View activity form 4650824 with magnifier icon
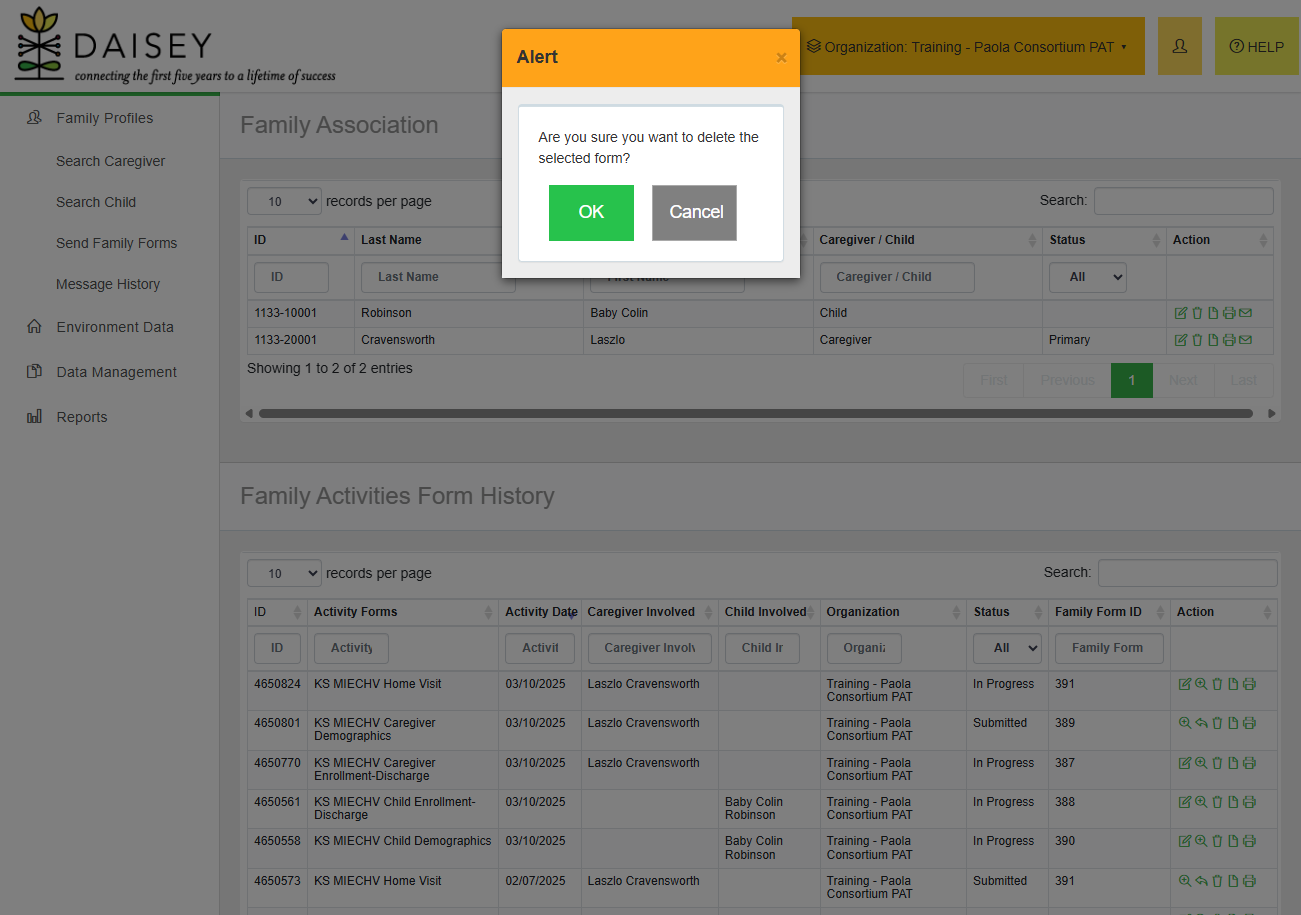This screenshot has height=915, width=1301. pos(1201,684)
